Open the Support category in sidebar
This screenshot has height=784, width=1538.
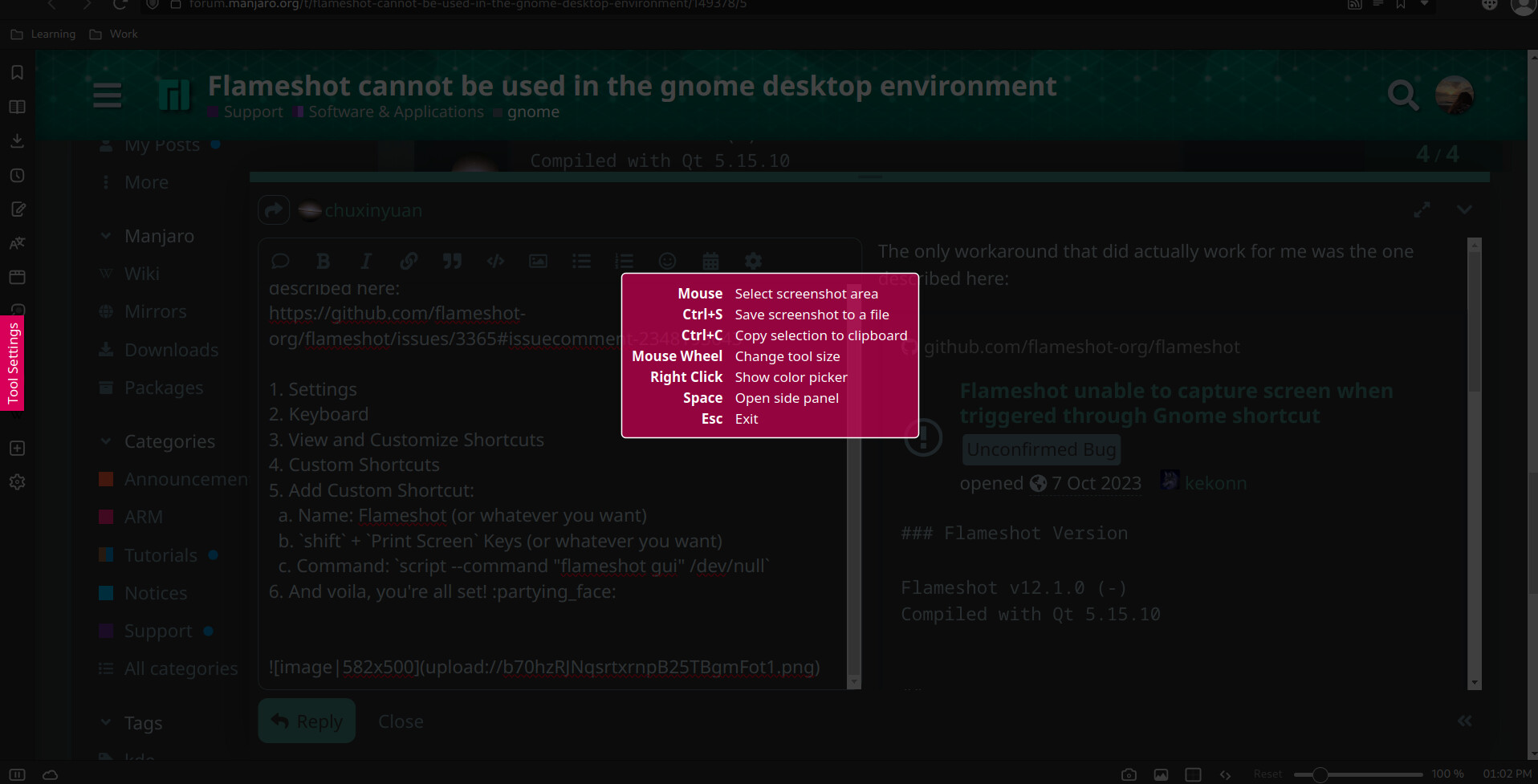coord(158,631)
